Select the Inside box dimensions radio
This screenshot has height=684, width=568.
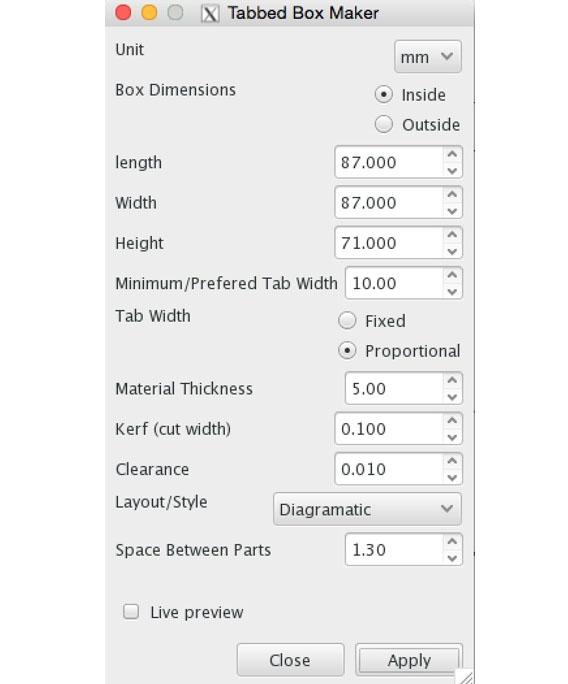point(383,95)
